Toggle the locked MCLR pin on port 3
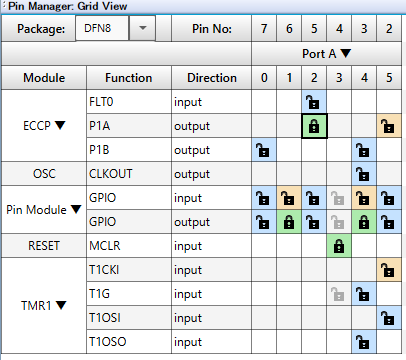Screen dimensions: 406x360 coord(339,246)
